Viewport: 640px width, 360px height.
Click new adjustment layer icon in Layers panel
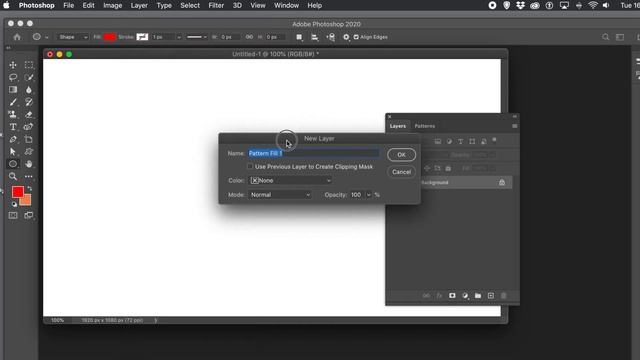tap(465, 296)
